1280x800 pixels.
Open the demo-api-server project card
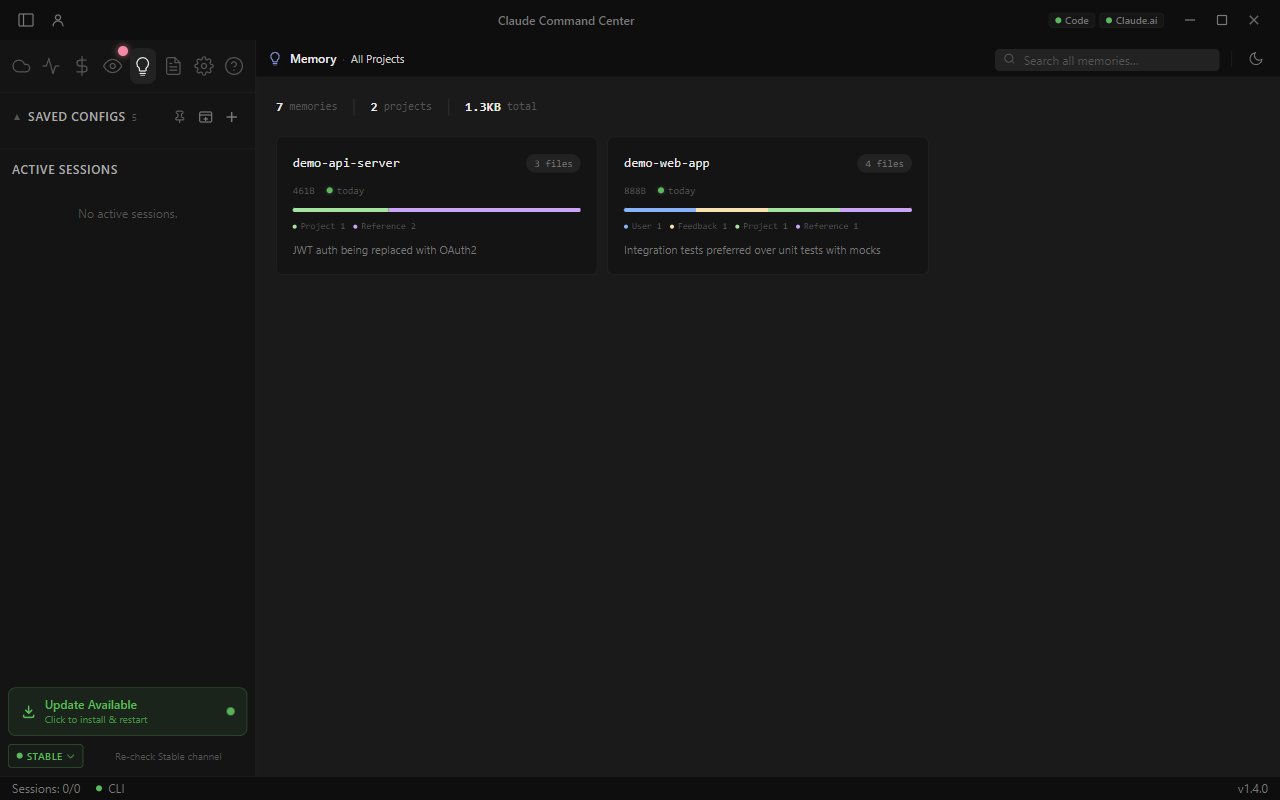tap(437, 205)
